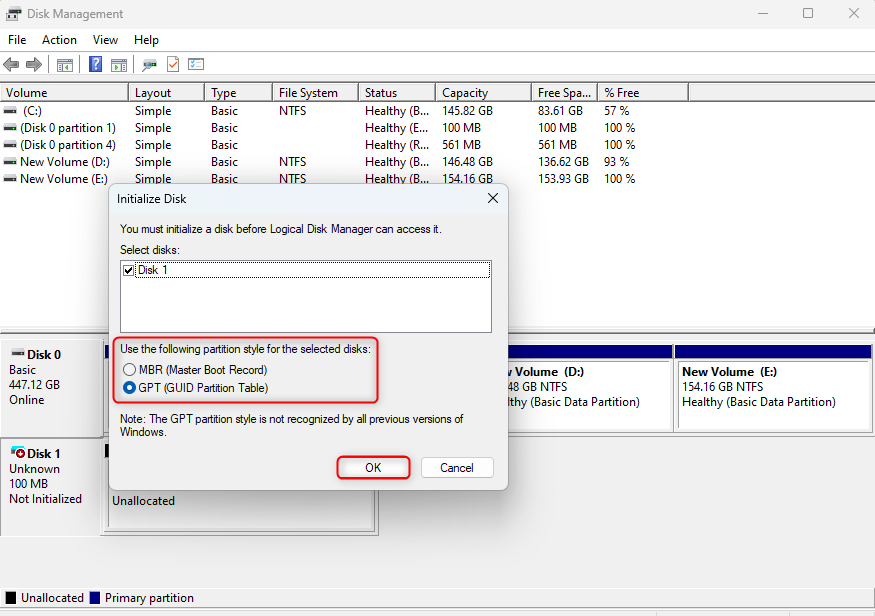Uncheck the Disk 1 checkbox
This screenshot has height=616, width=875.
click(x=128, y=270)
